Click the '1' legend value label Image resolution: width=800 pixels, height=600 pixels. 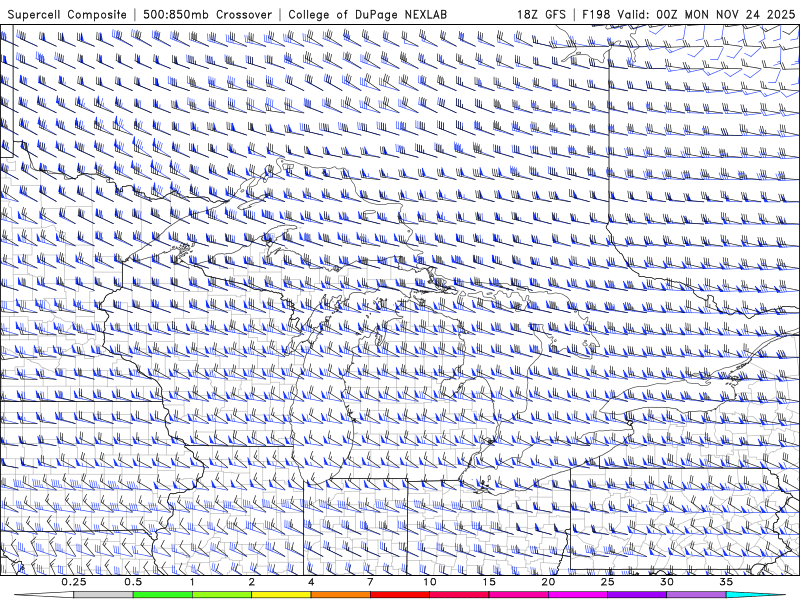tap(192, 582)
